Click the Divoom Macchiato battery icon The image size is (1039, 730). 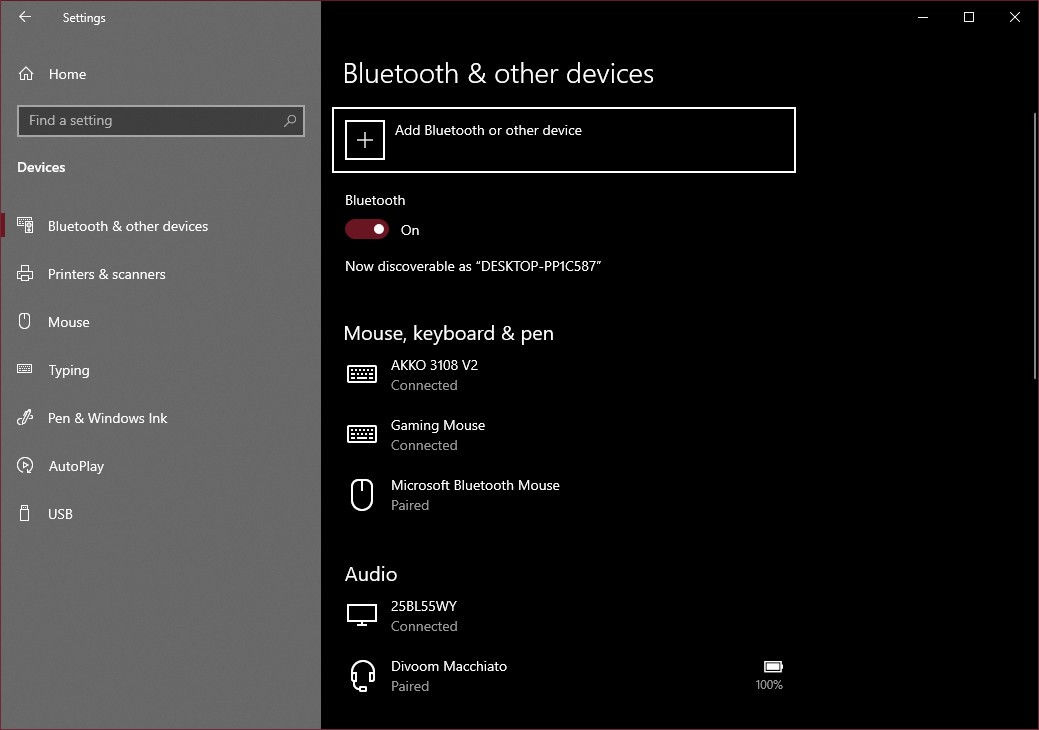point(773,666)
